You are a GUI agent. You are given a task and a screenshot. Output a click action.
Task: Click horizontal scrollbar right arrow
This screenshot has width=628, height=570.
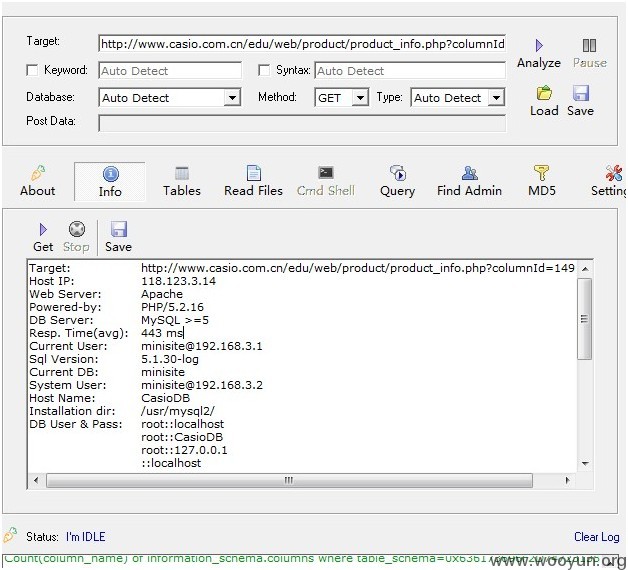point(567,480)
